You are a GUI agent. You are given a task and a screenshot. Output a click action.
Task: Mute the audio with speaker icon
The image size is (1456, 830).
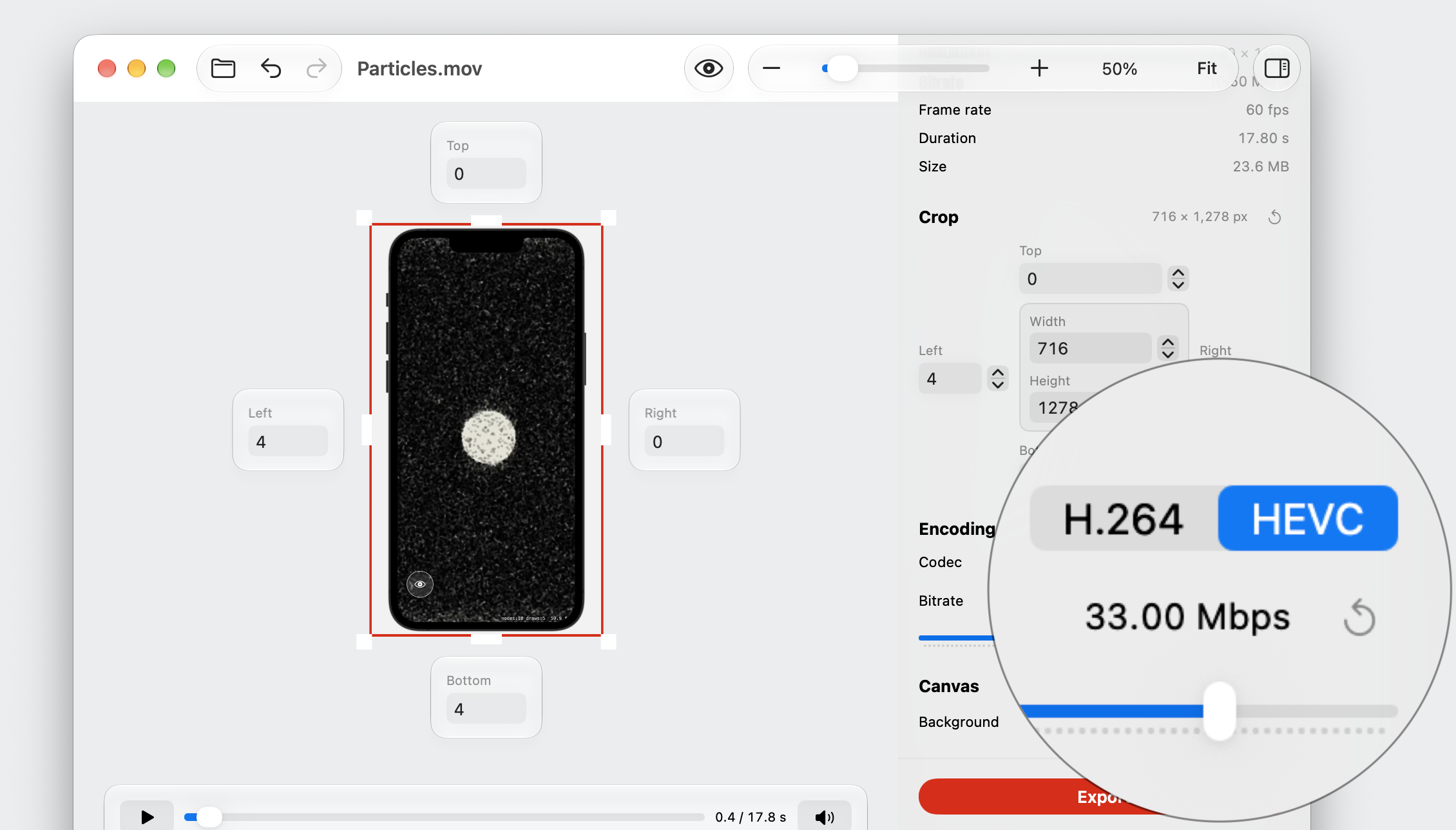click(x=825, y=817)
